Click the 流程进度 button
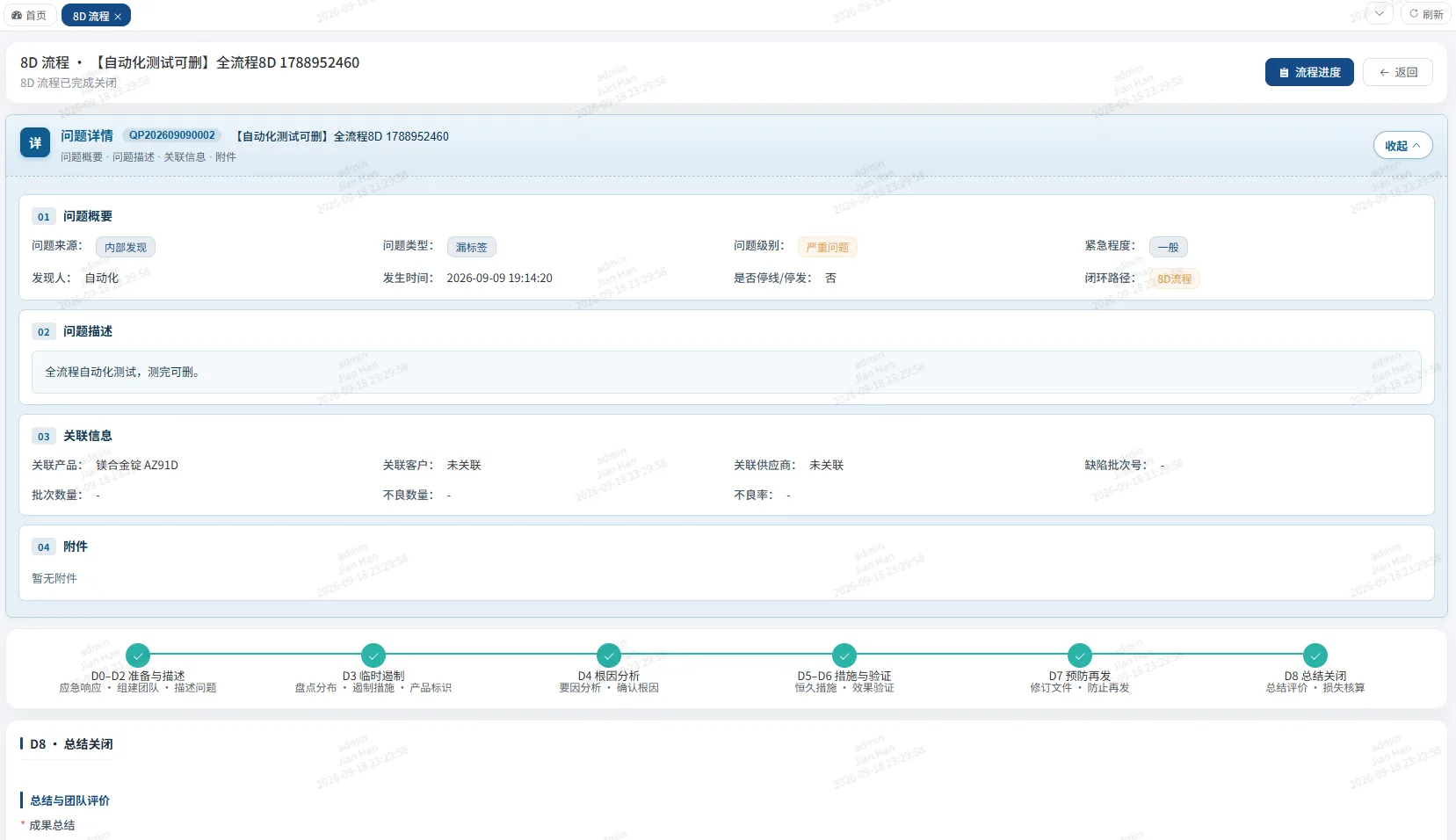 pos(1309,72)
